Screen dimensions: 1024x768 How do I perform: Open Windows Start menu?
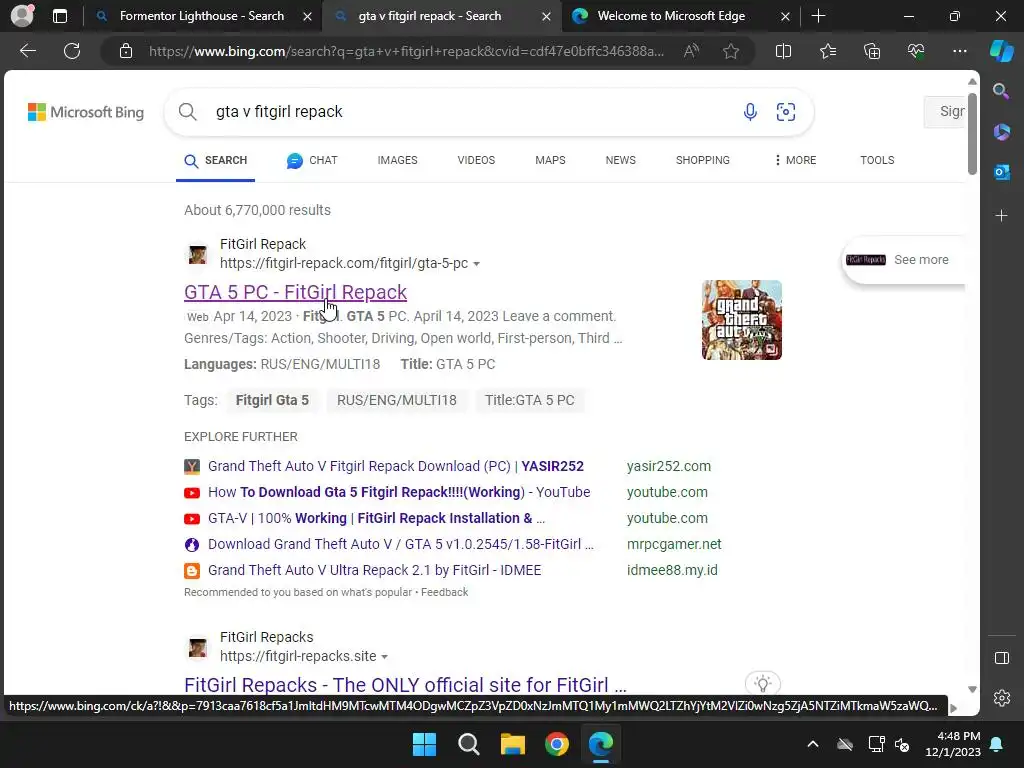(x=424, y=744)
